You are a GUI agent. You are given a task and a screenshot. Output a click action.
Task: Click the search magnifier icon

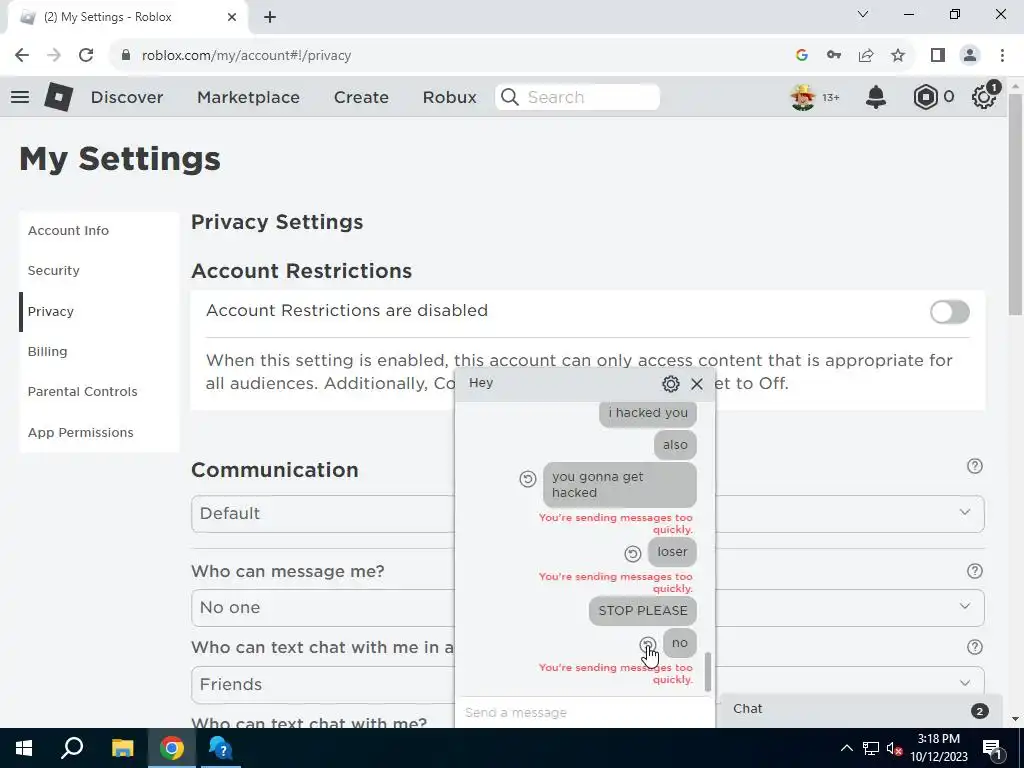[509, 97]
